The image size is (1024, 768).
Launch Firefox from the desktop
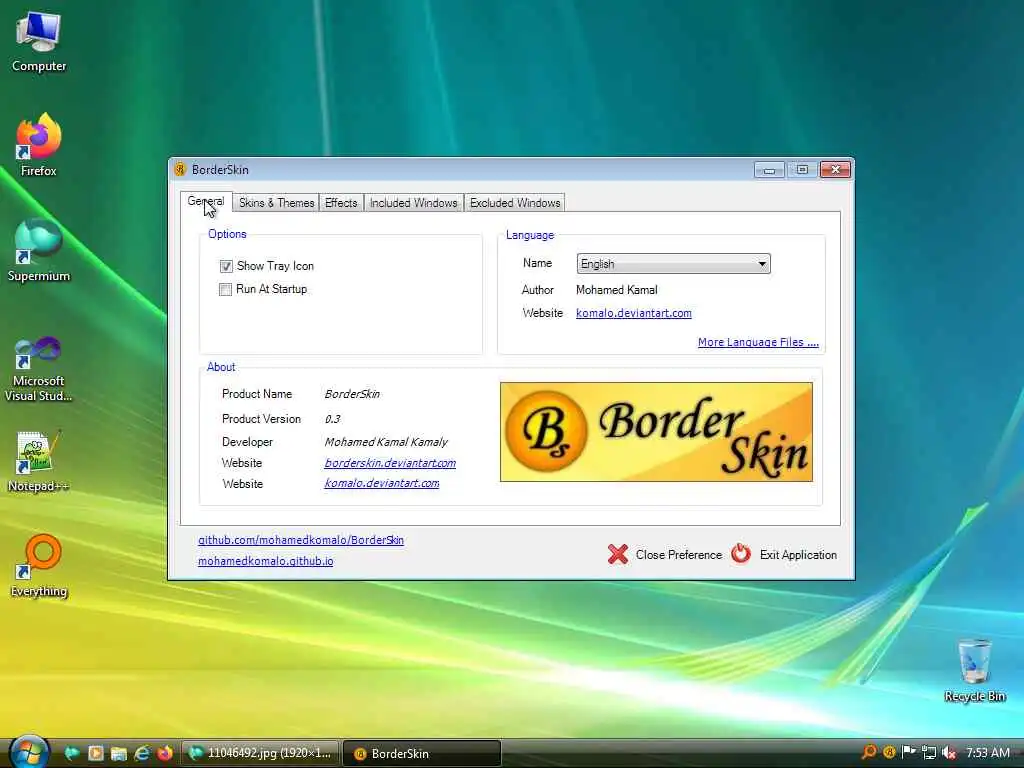click(39, 145)
